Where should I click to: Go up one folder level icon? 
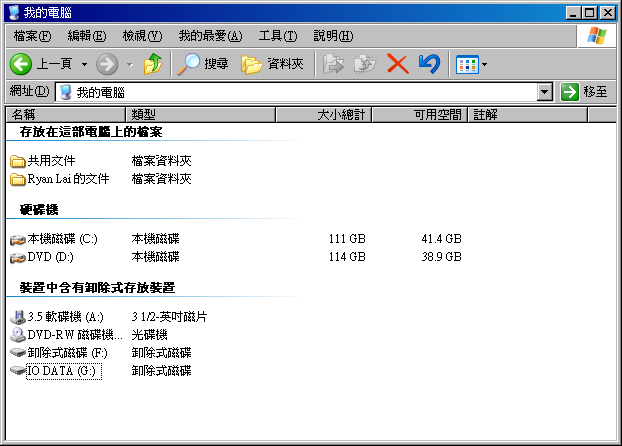153,64
